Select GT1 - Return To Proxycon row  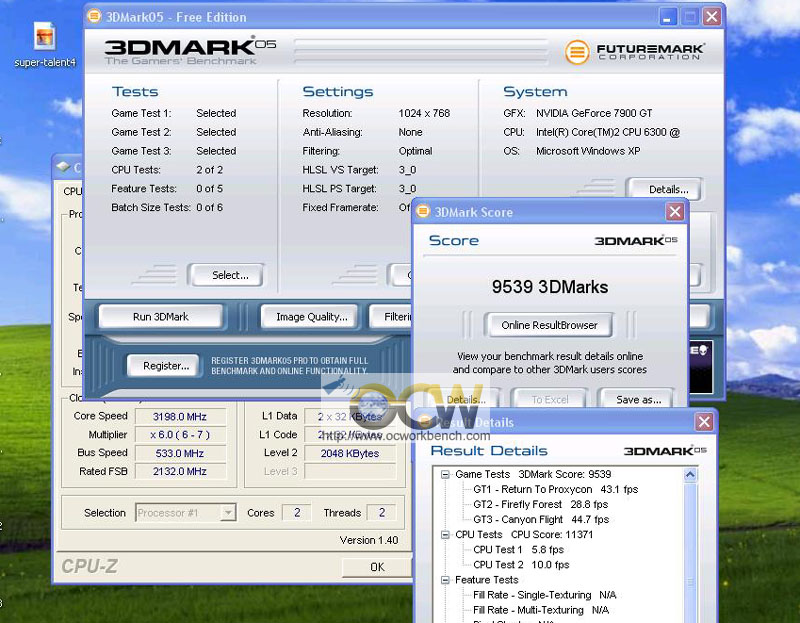556,489
